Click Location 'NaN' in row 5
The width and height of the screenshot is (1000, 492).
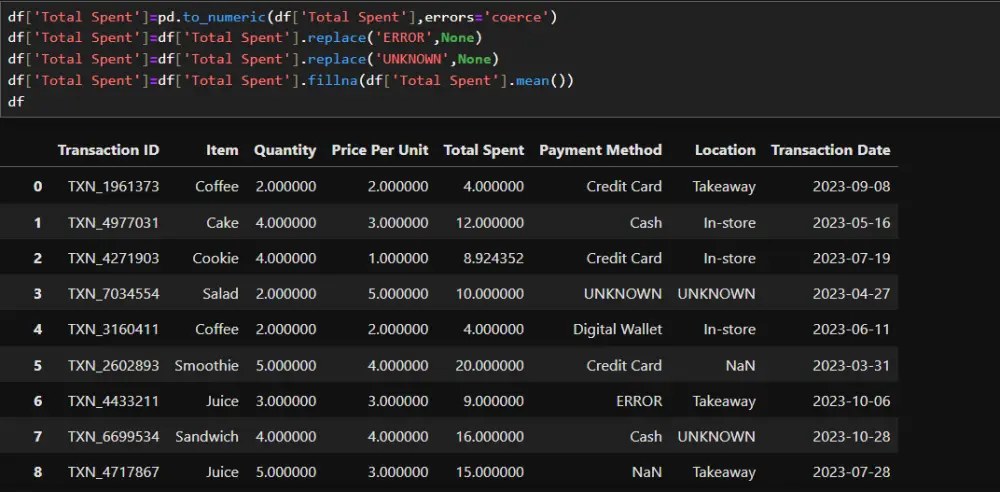pyautogui.click(x=742, y=365)
